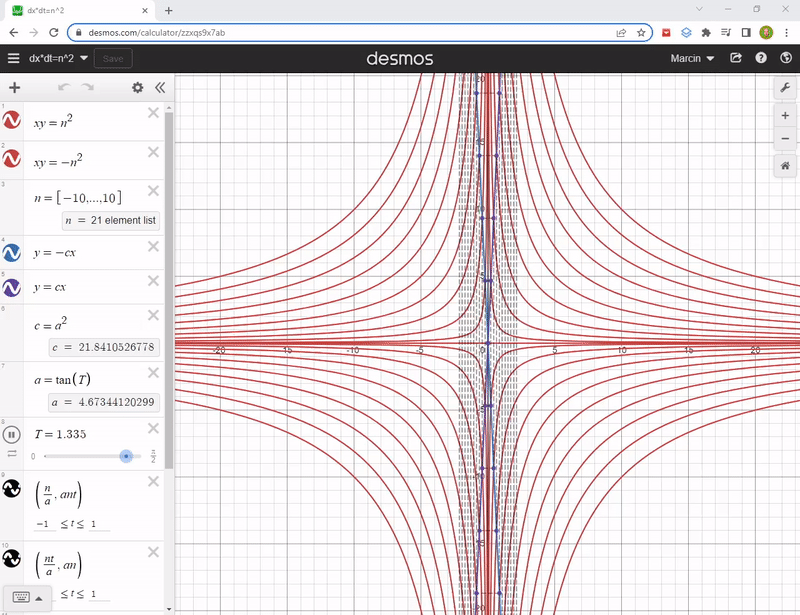Screen dimensions: 800x615
Task: Delete the xy = −n² expression
Action: [x=154, y=152]
